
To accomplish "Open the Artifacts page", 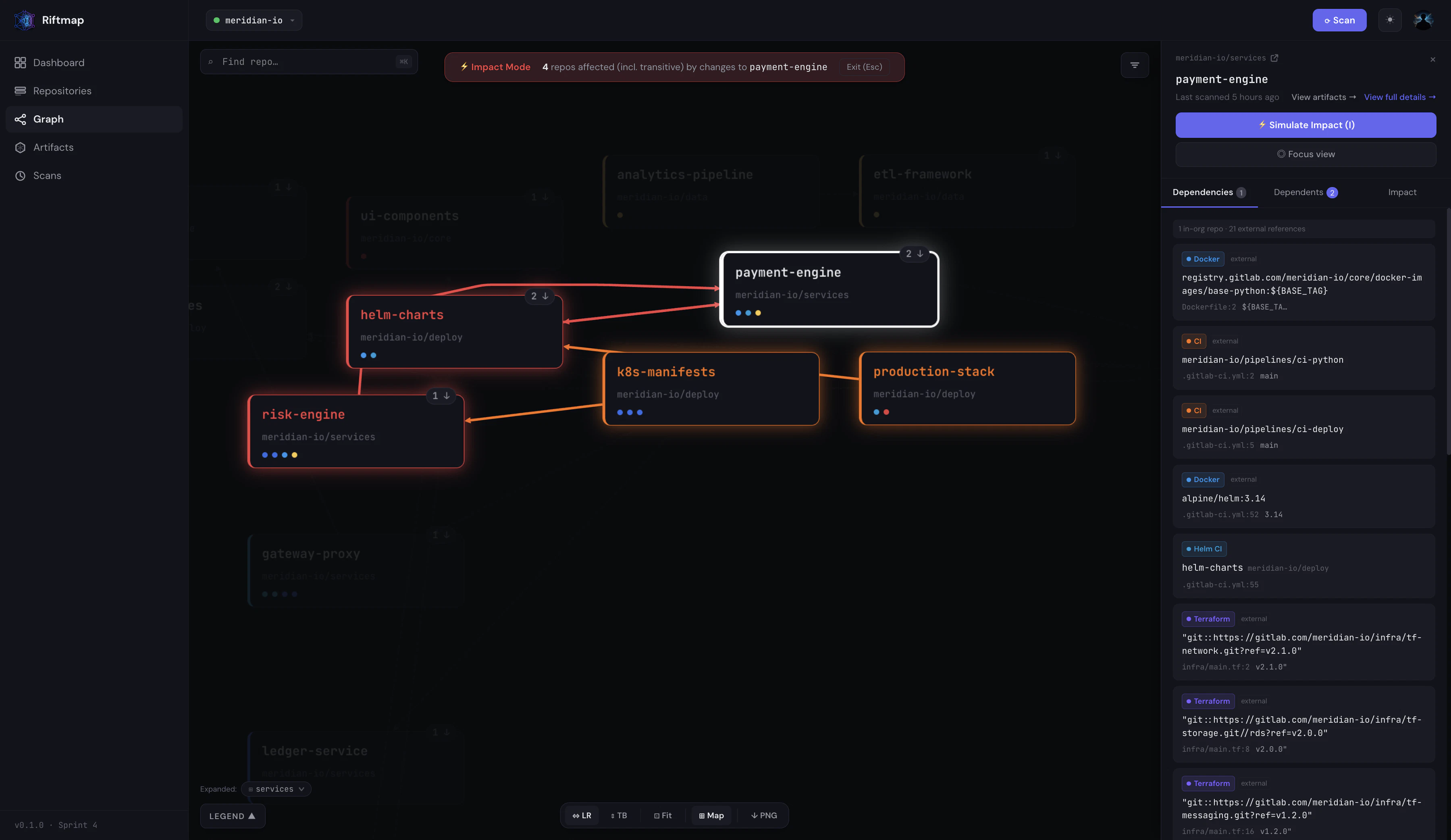I will 94,148.
